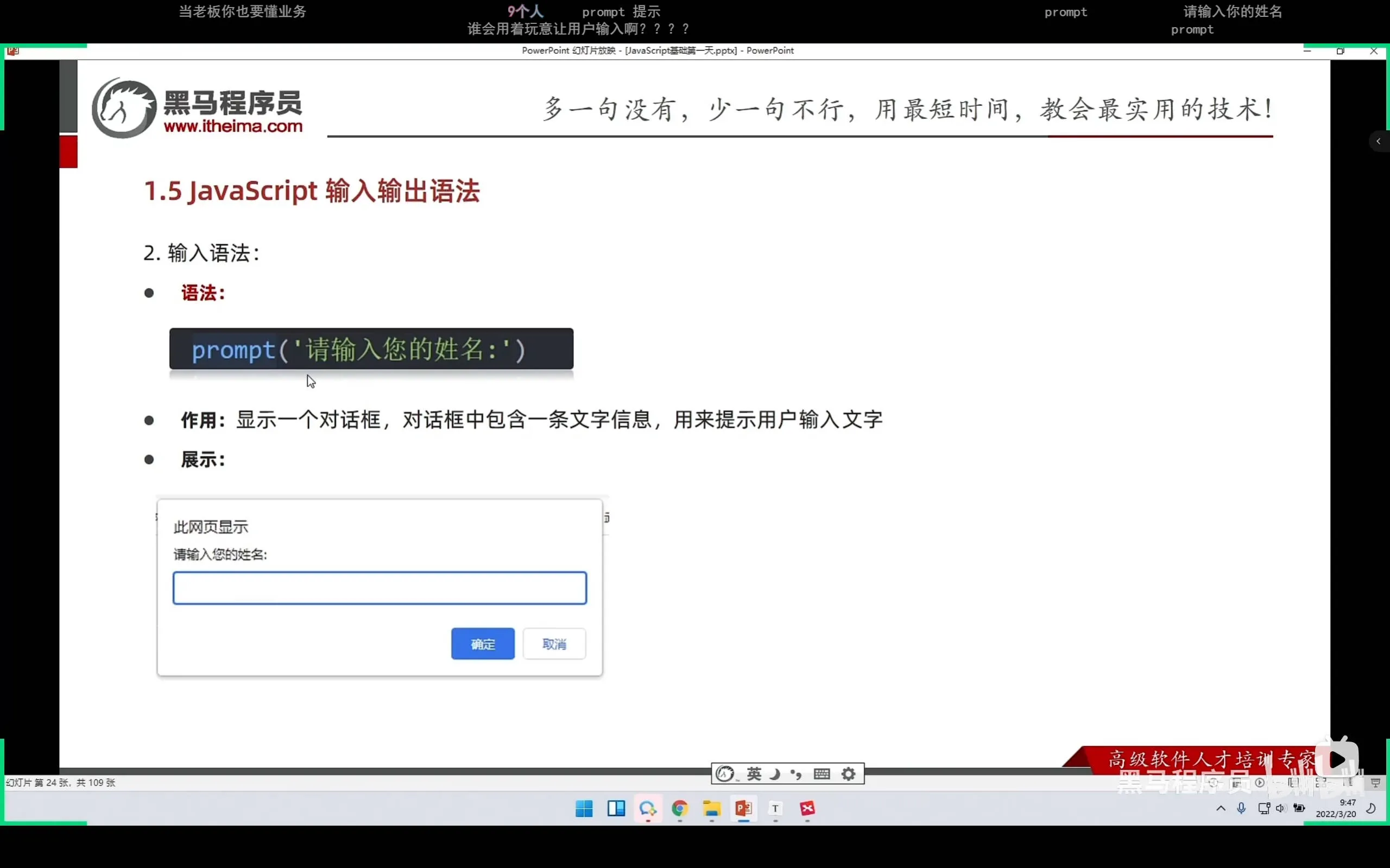Open the Widgets panel icon in taskbar
The width and height of the screenshot is (1390, 868).
[616, 808]
